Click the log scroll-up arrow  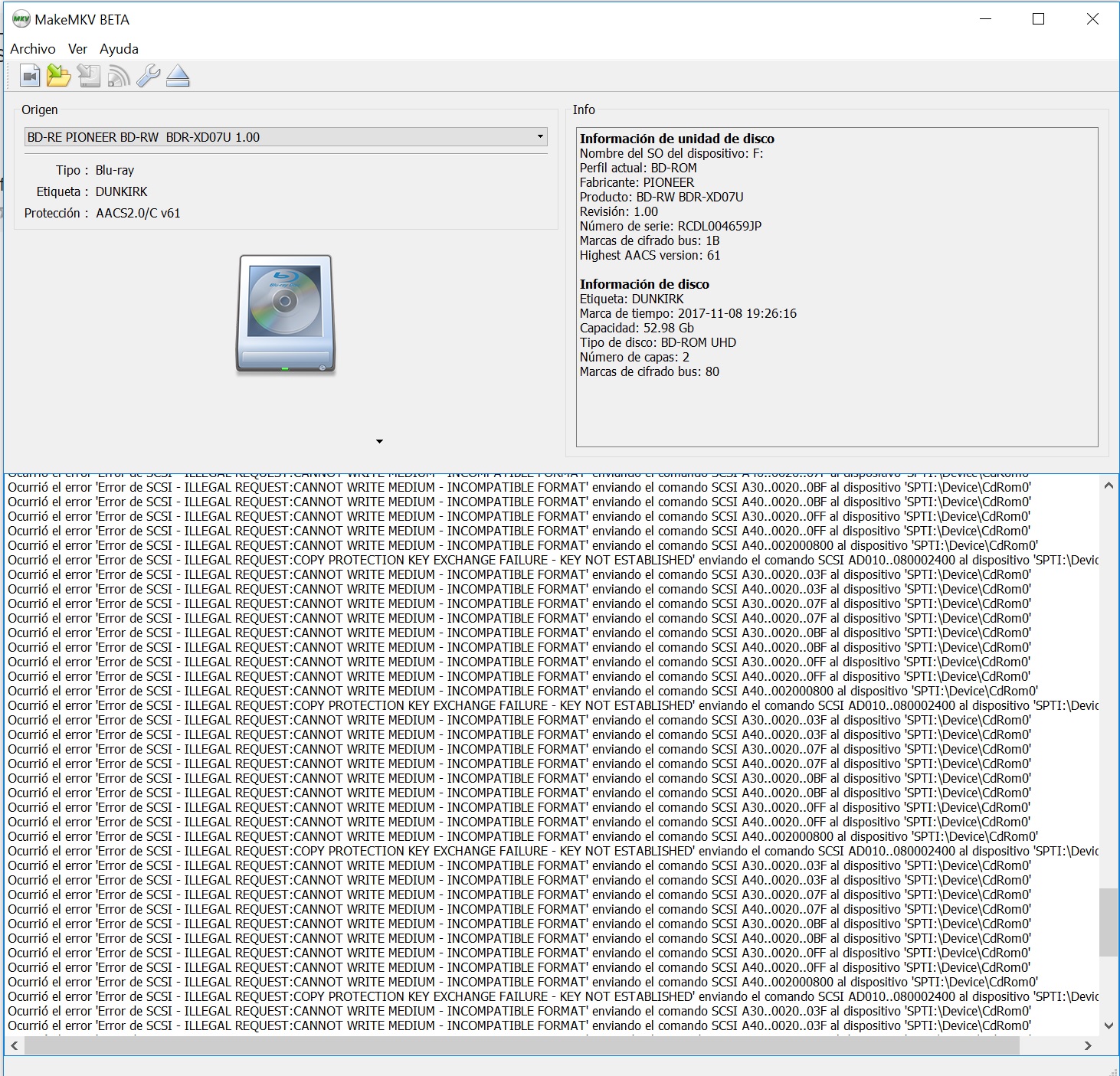click(x=1109, y=485)
